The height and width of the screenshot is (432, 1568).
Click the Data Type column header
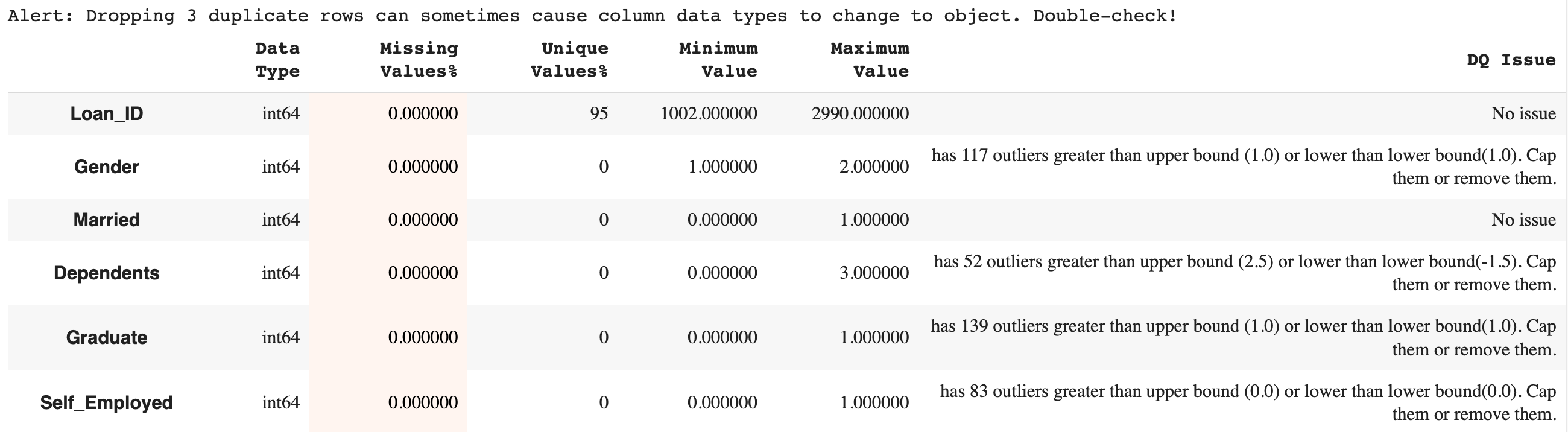pos(277,60)
